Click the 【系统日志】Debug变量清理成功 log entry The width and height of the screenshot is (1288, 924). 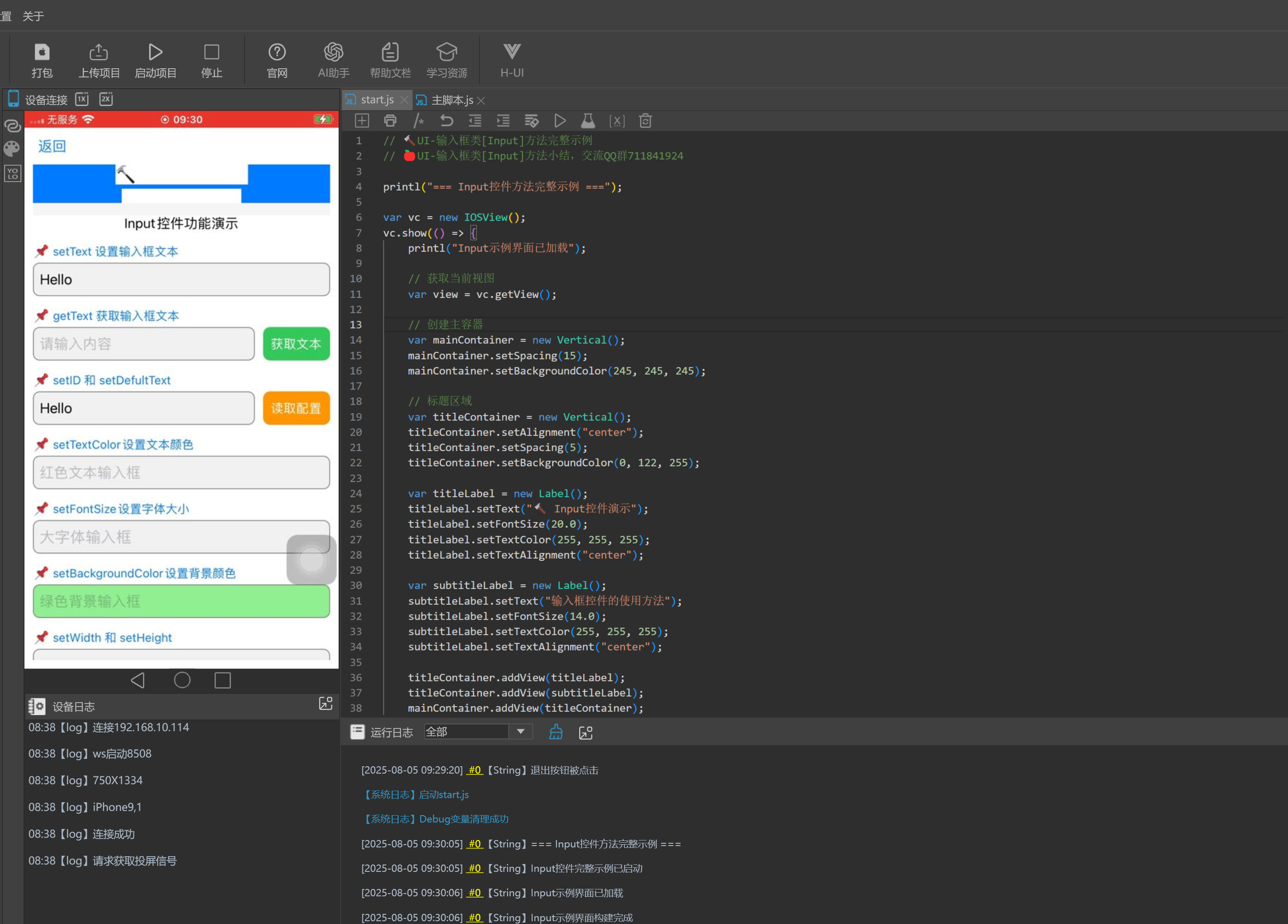(x=435, y=820)
